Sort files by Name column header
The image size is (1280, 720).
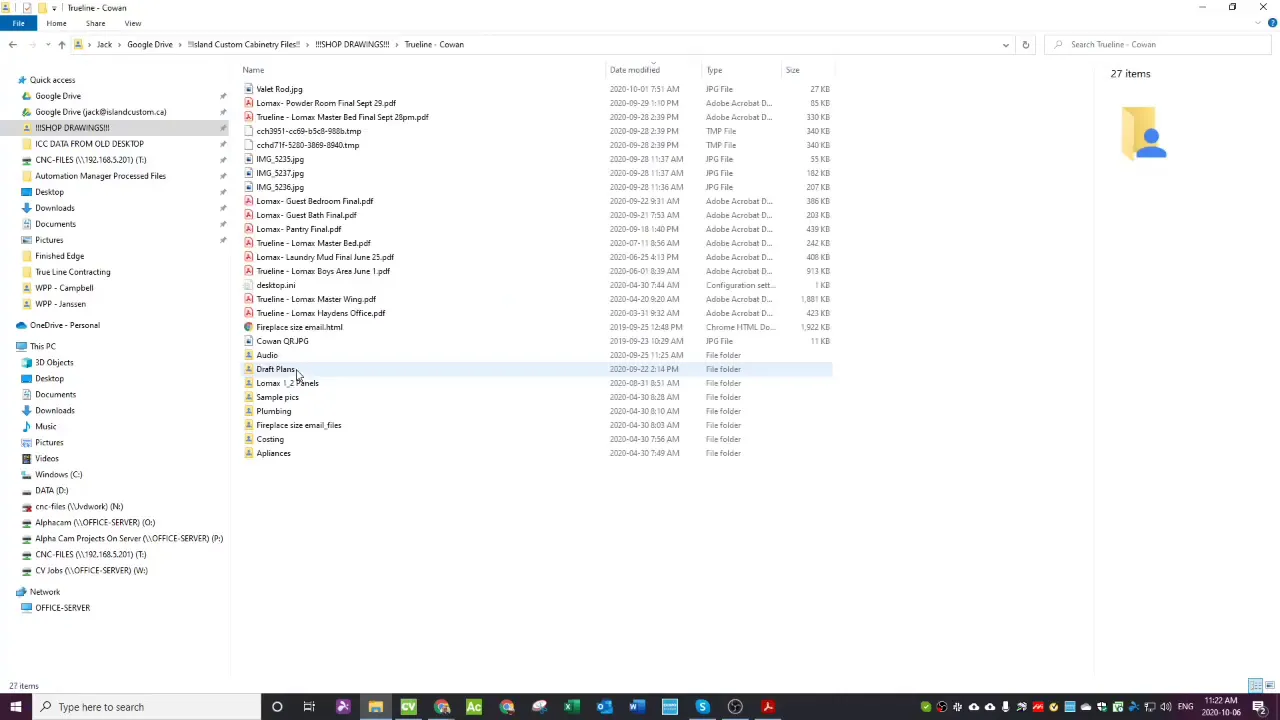(x=253, y=70)
